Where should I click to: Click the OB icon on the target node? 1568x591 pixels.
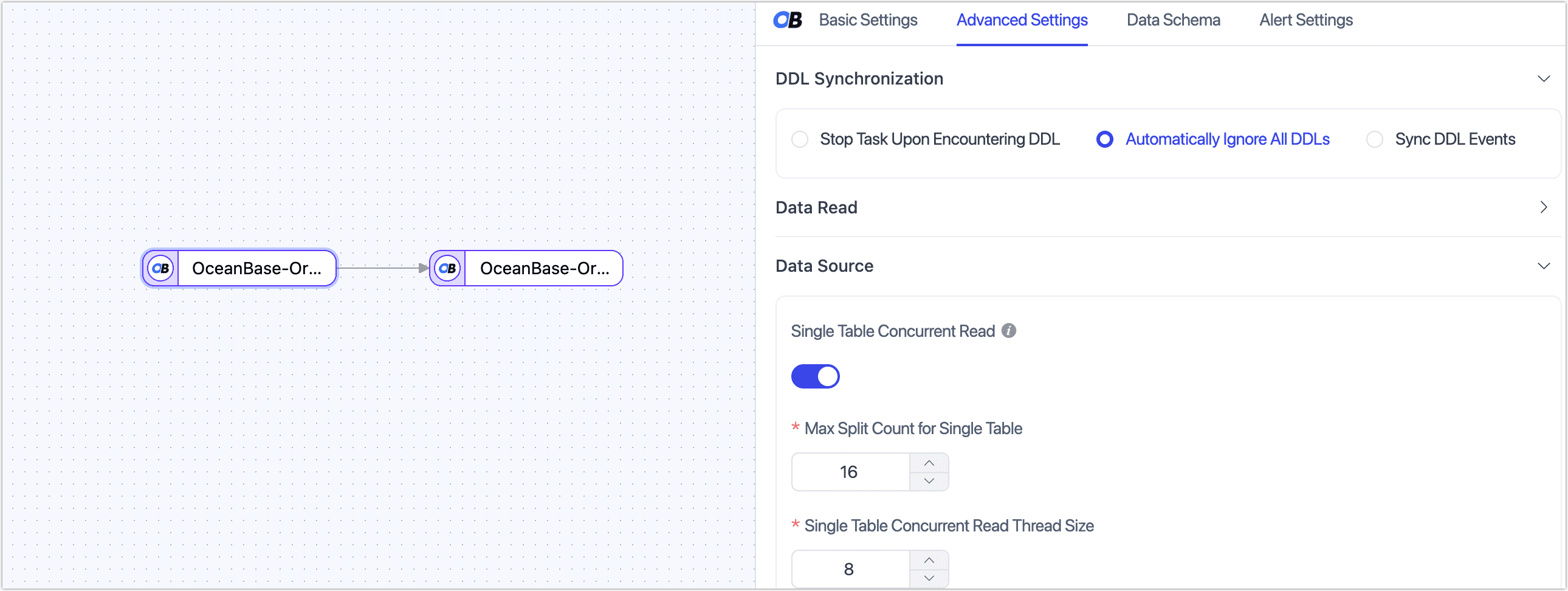(449, 268)
